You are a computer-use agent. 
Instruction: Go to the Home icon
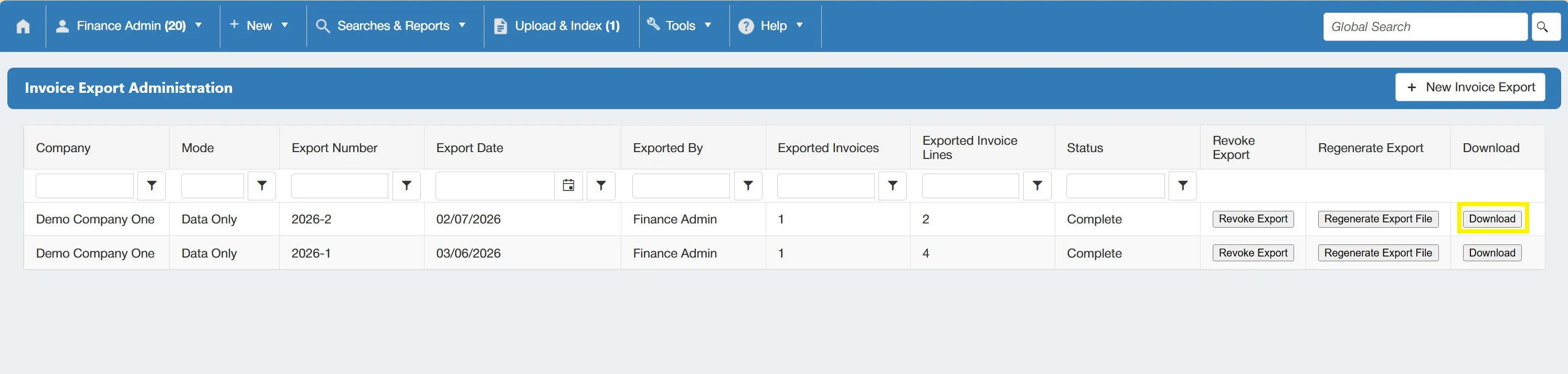coord(23,26)
